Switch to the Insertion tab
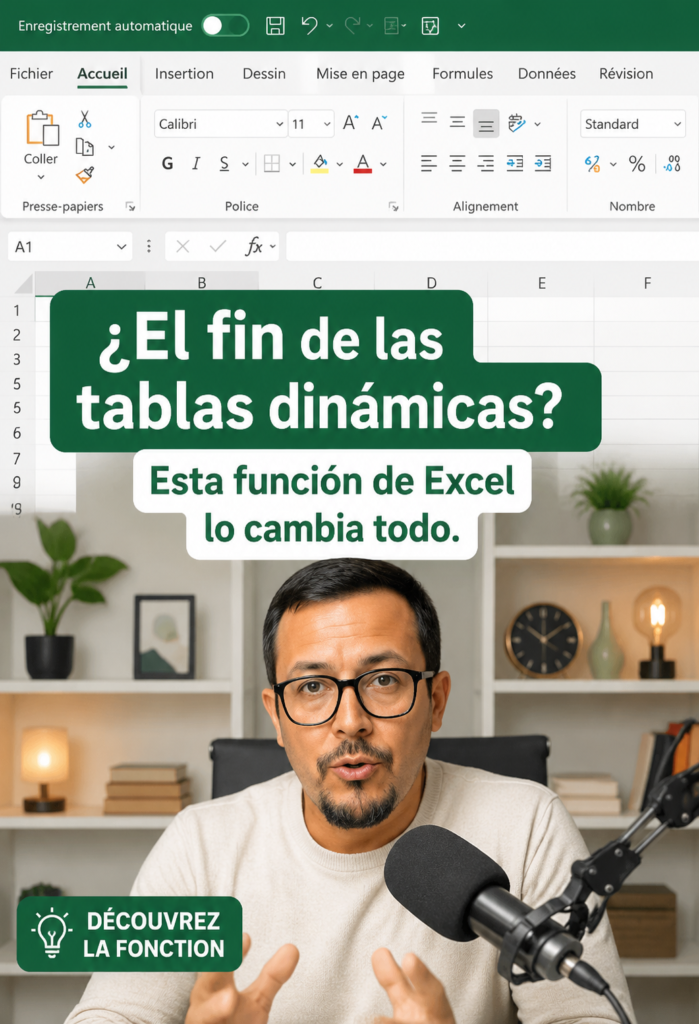Image resolution: width=699 pixels, height=1024 pixels. (x=184, y=73)
